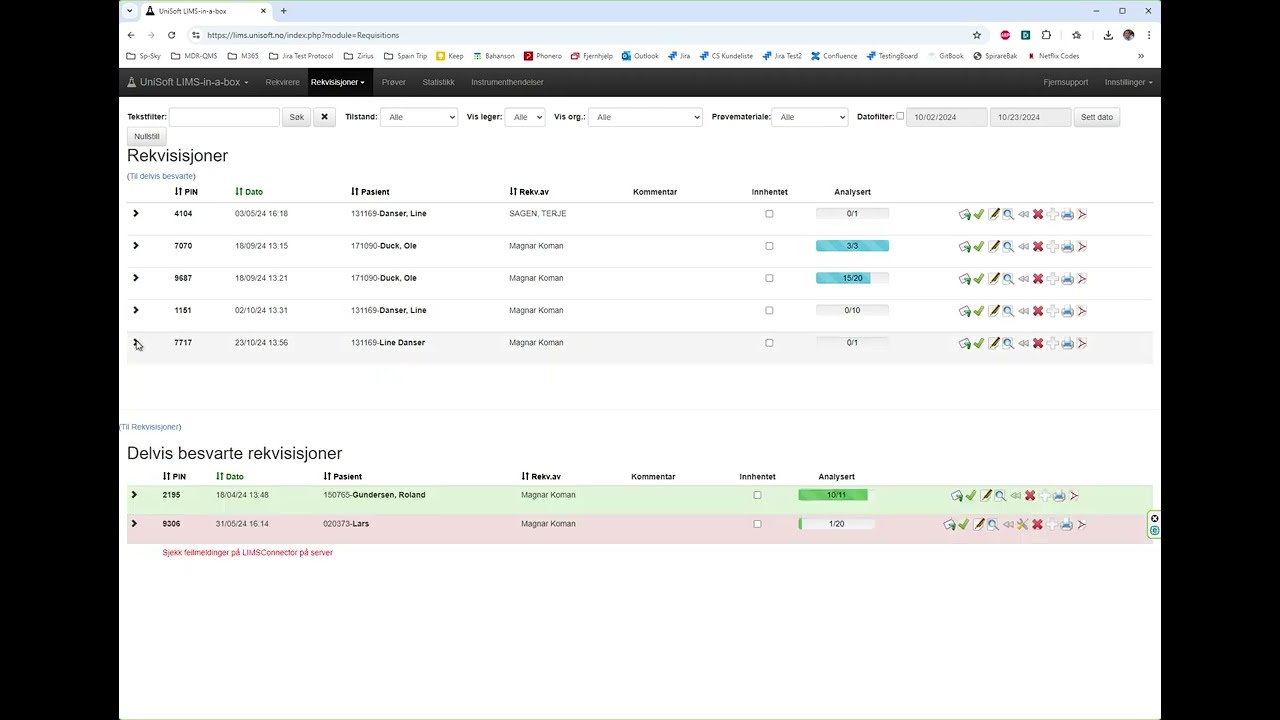The width and height of the screenshot is (1280, 720).
Task: Open the Rekvisisjoner menu
Action: [337, 82]
